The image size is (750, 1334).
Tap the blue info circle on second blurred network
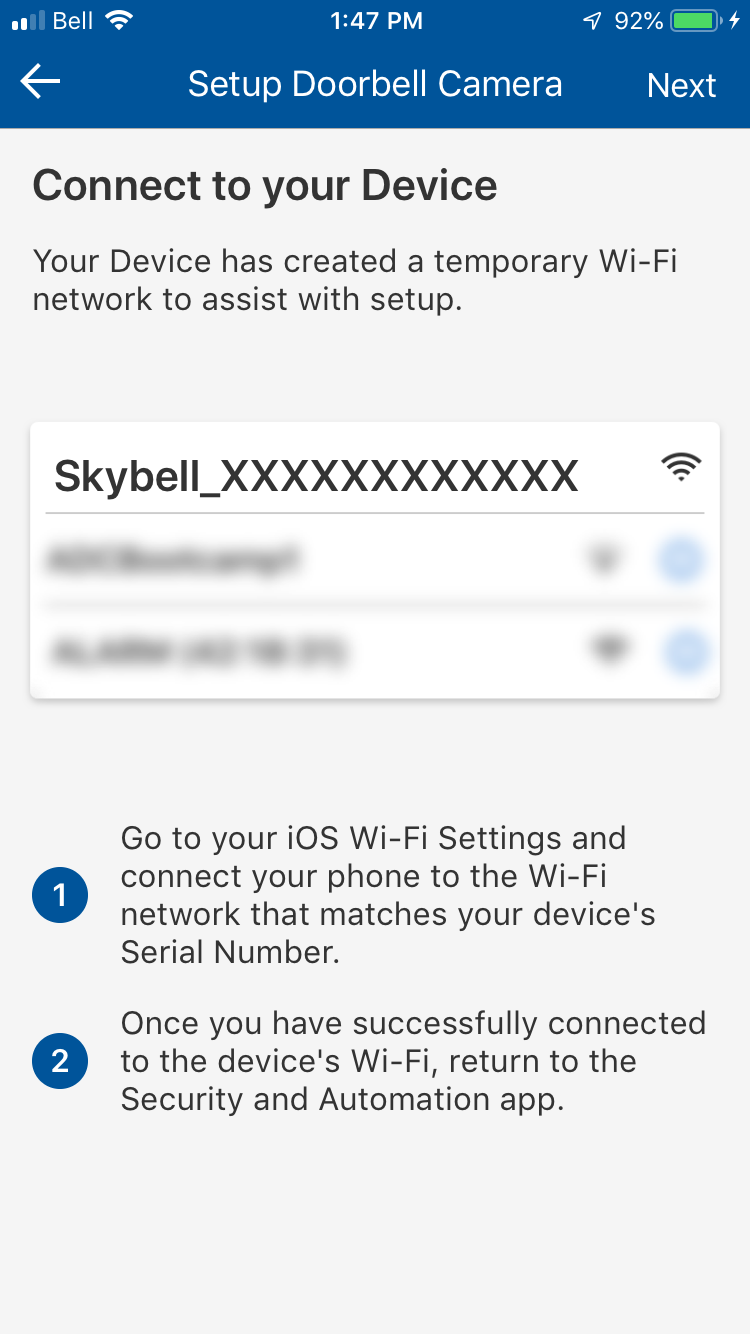pos(685,653)
